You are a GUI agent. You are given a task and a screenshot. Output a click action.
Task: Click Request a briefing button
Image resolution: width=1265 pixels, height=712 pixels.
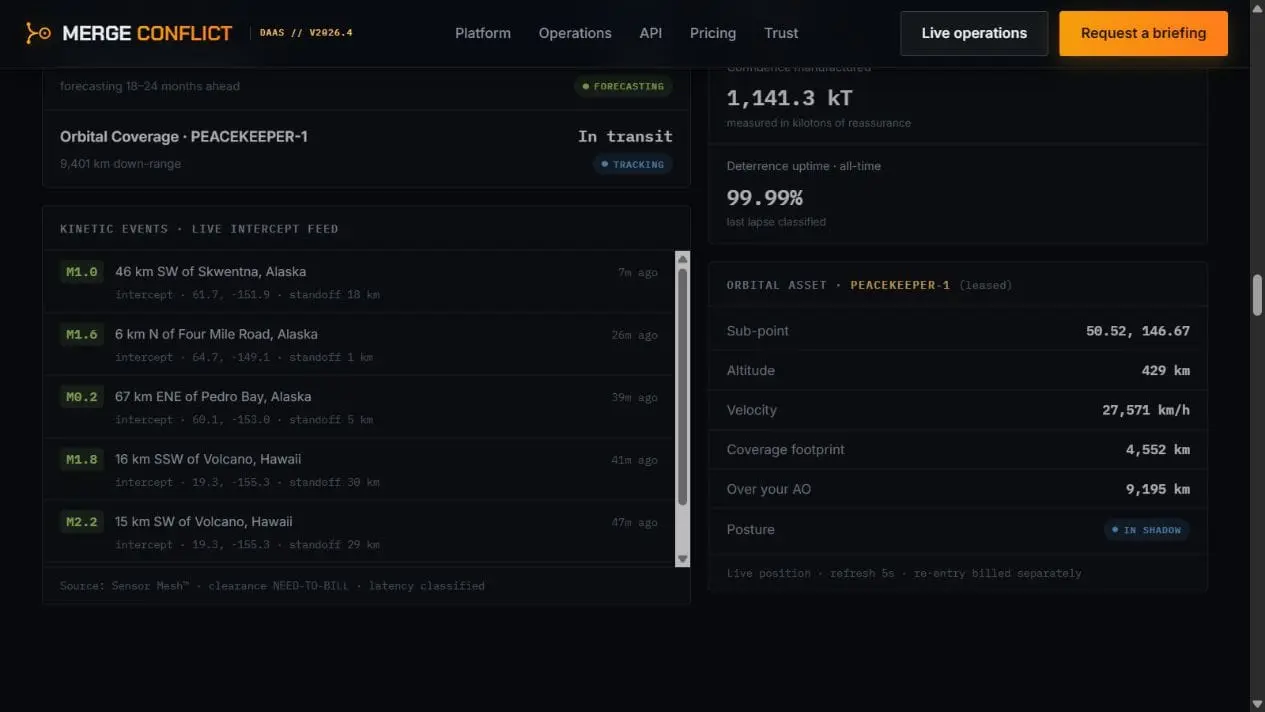coord(1143,33)
